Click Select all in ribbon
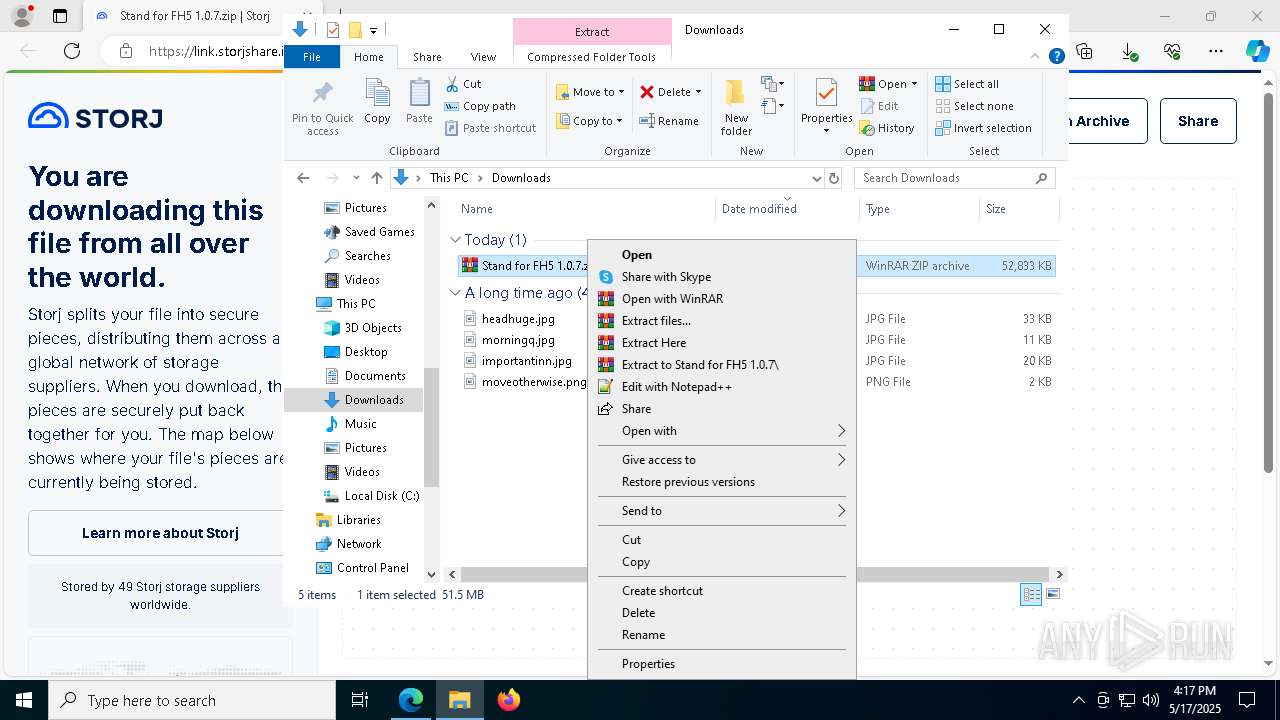 pos(967,84)
